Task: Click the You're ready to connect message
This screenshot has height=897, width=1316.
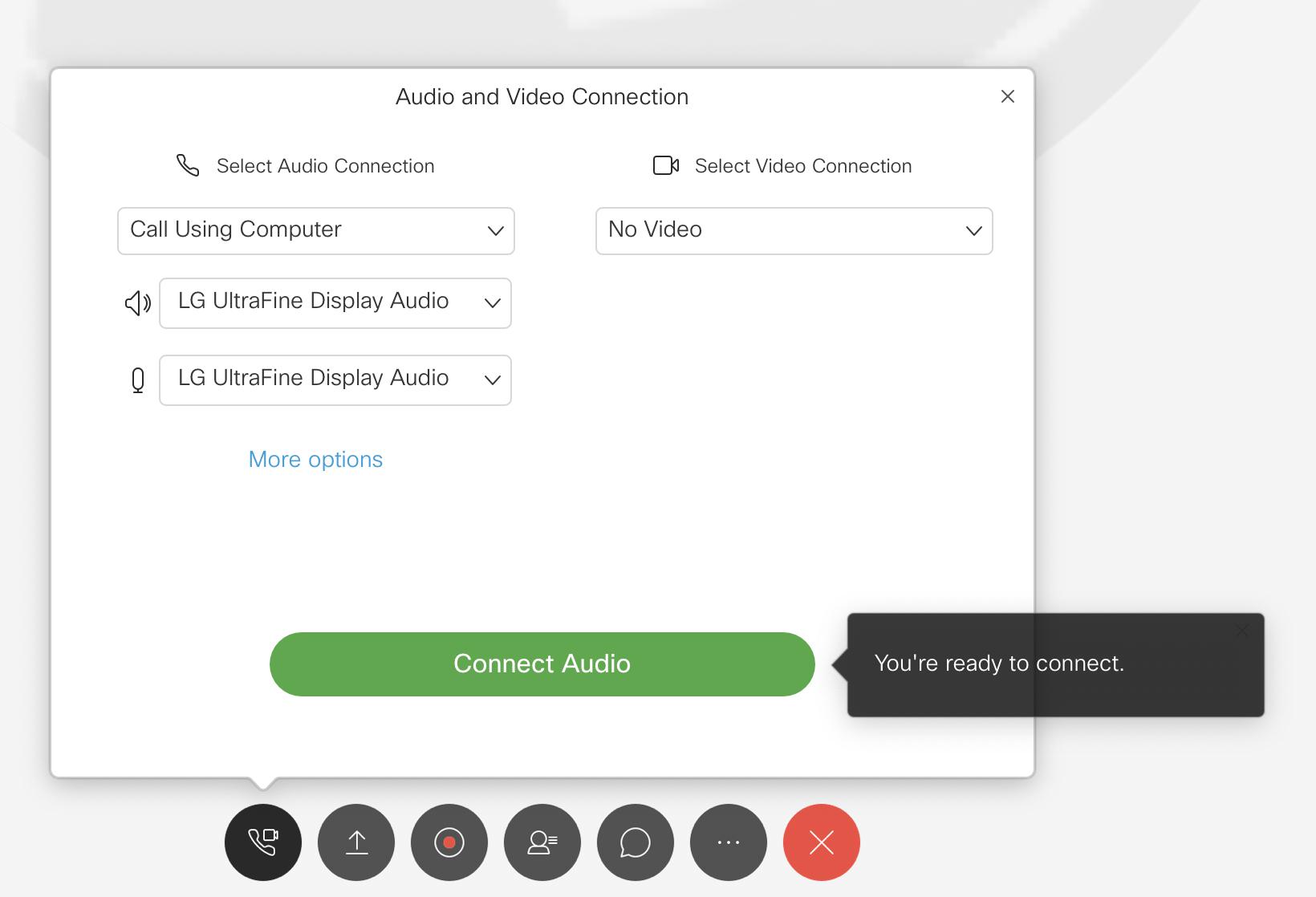Action: click(1000, 664)
